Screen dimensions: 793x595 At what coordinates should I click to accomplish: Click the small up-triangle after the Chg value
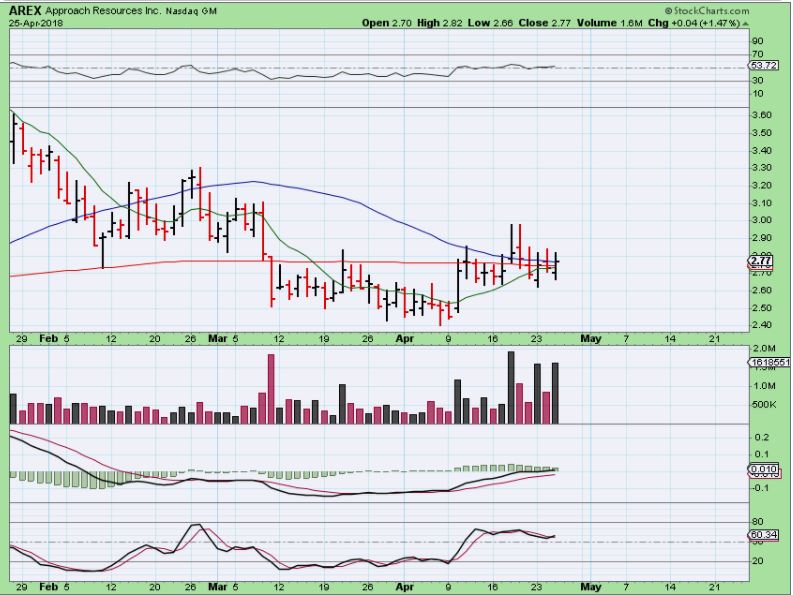point(746,24)
